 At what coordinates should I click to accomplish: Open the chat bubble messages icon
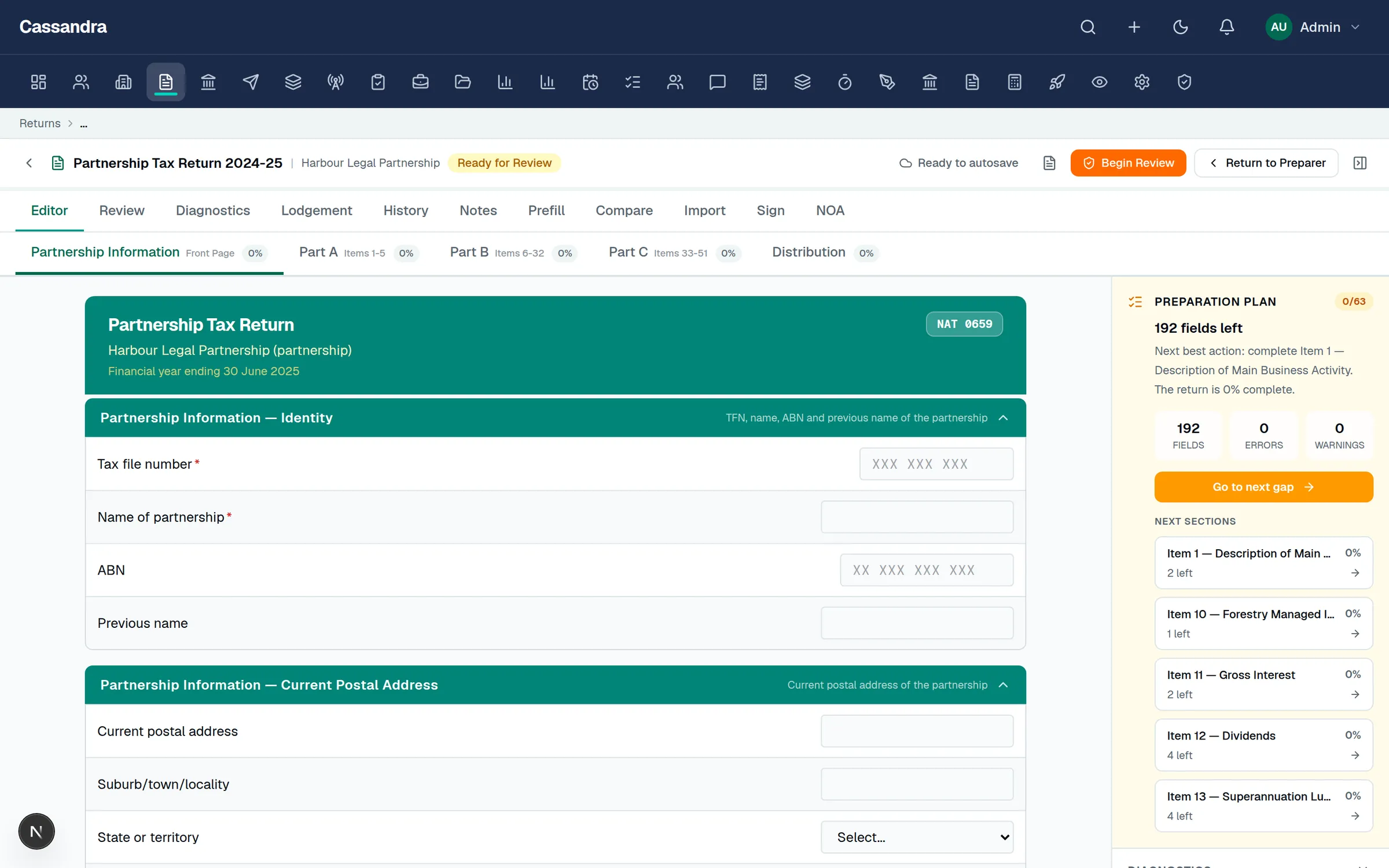click(x=718, y=82)
